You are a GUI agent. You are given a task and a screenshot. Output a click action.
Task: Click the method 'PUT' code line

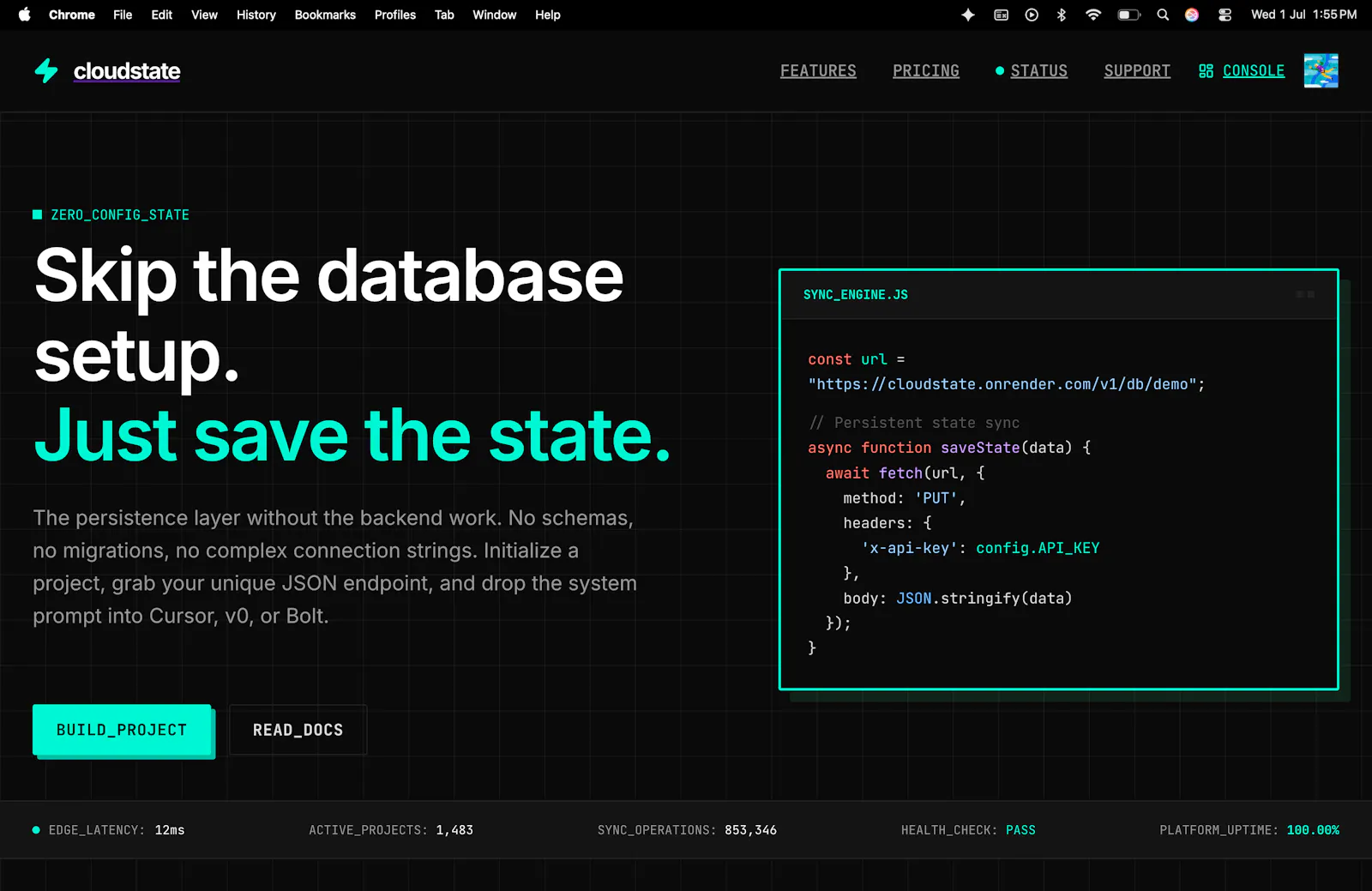coord(904,498)
